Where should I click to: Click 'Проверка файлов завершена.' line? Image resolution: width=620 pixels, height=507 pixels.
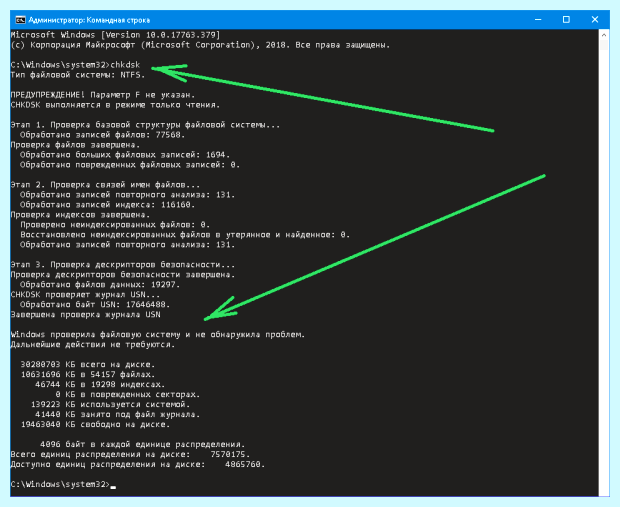point(75,145)
